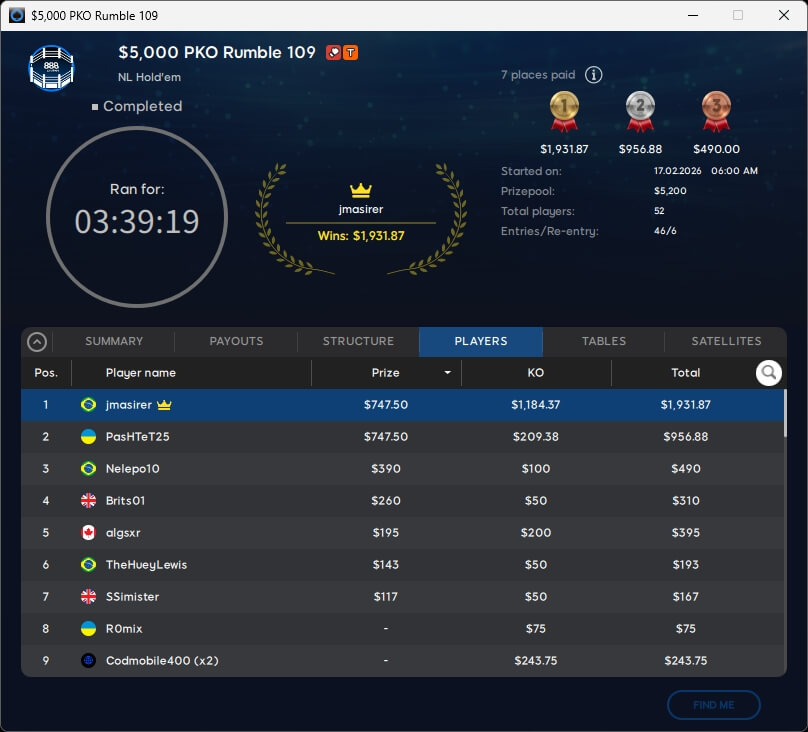Click the info icon beside 7 places paid

[x=593, y=75]
